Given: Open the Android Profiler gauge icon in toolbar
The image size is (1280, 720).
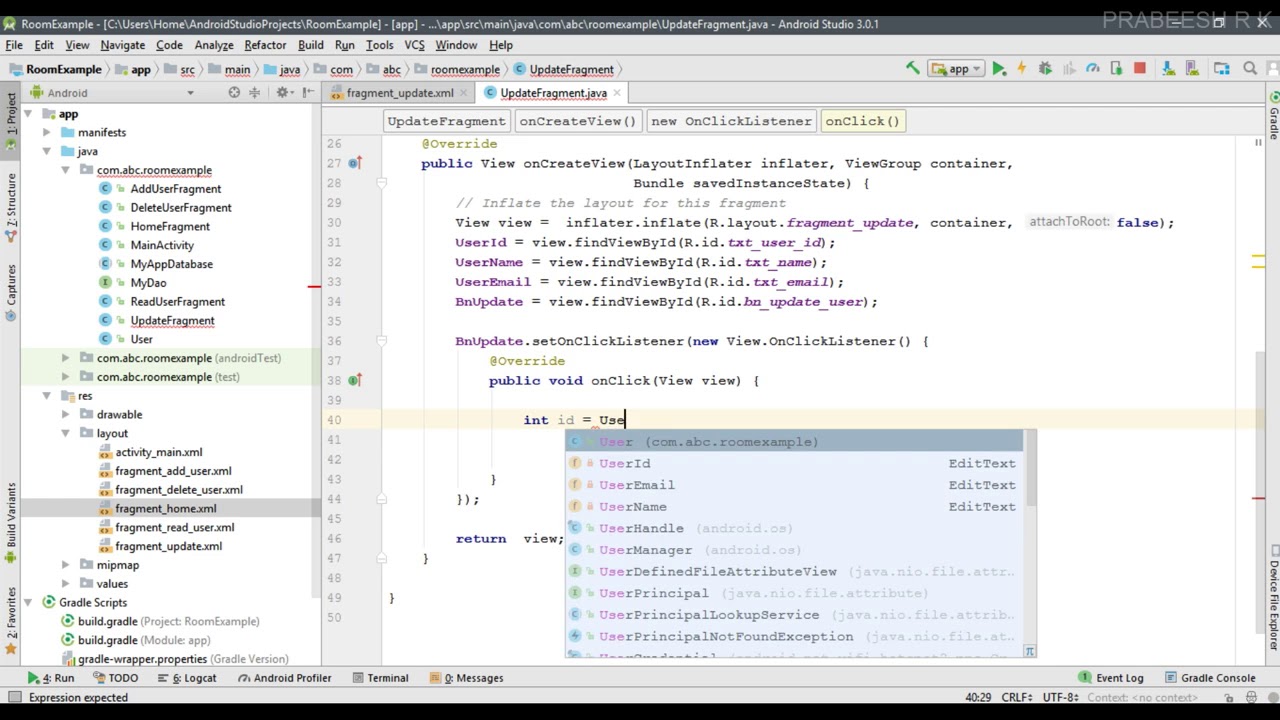Looking at the screenshot, I should coord(1092,69).
